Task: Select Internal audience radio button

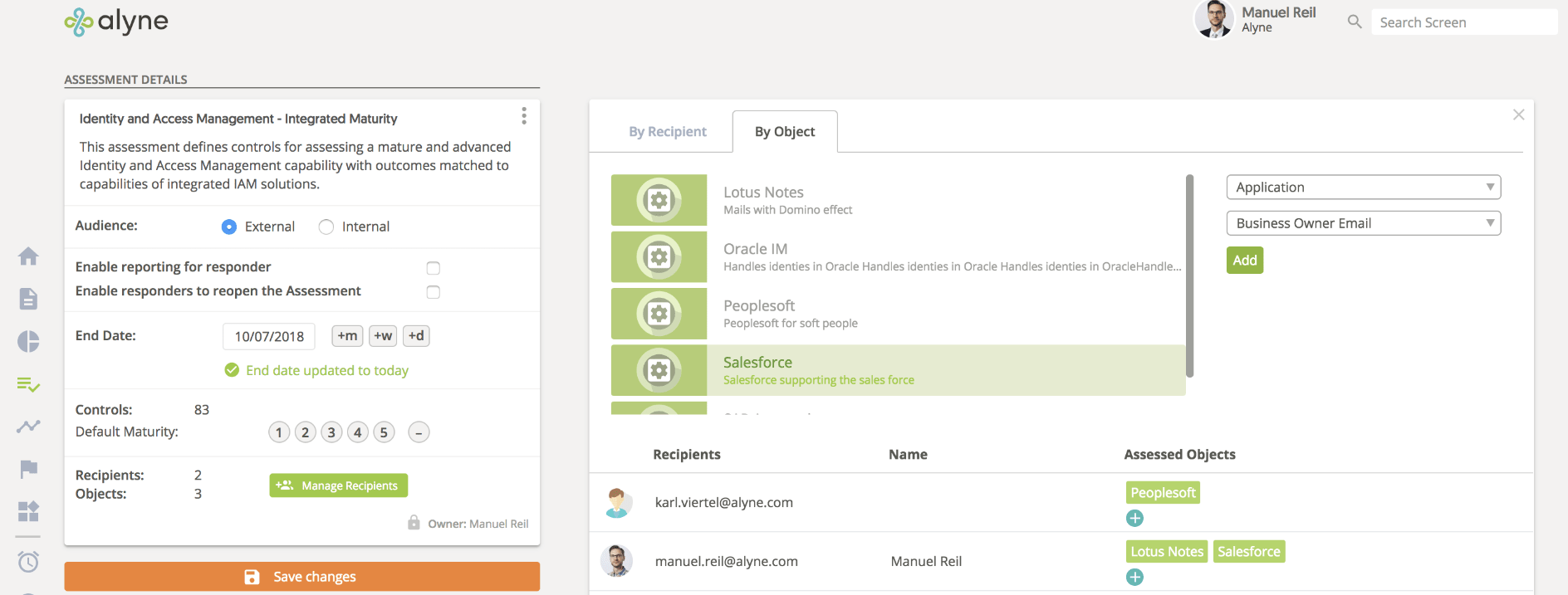Action: coord(326,227)
